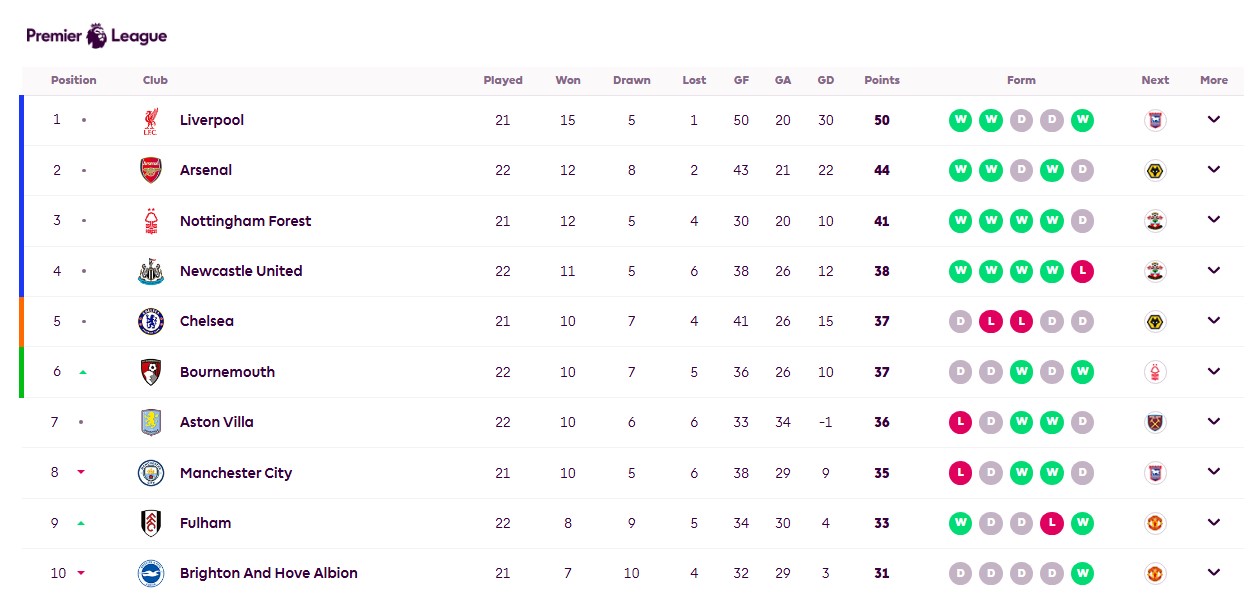Sort by the Points column header
Viewport: 1248px width, 594px height.
[882, 80]
